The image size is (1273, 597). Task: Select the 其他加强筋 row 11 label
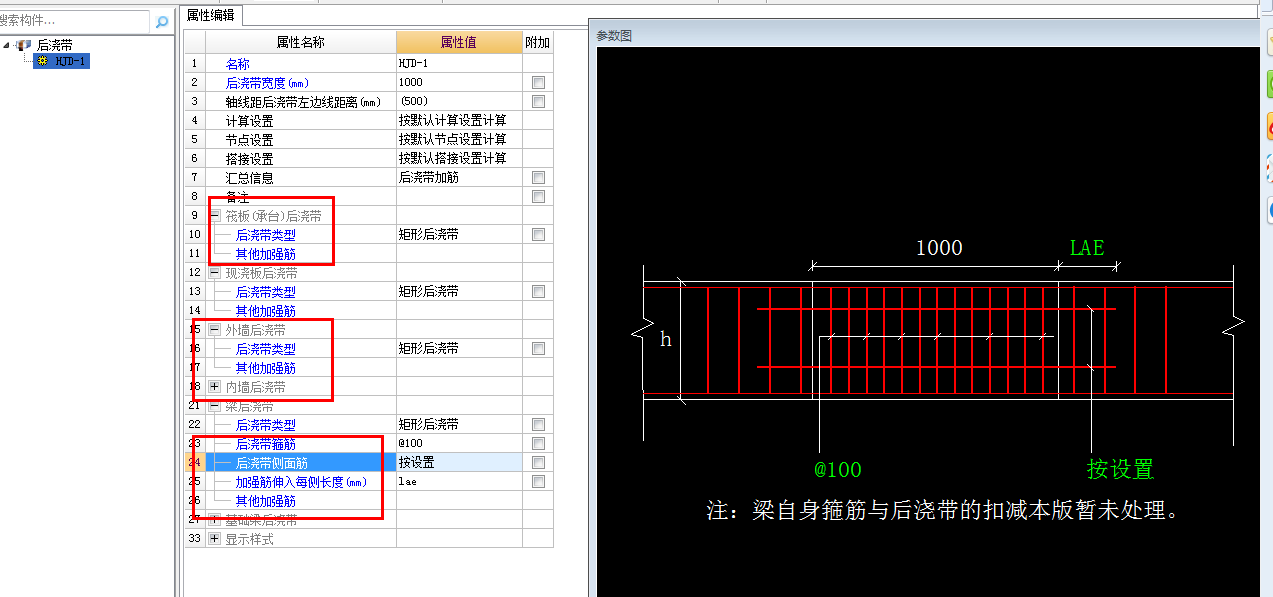point(265,253)
